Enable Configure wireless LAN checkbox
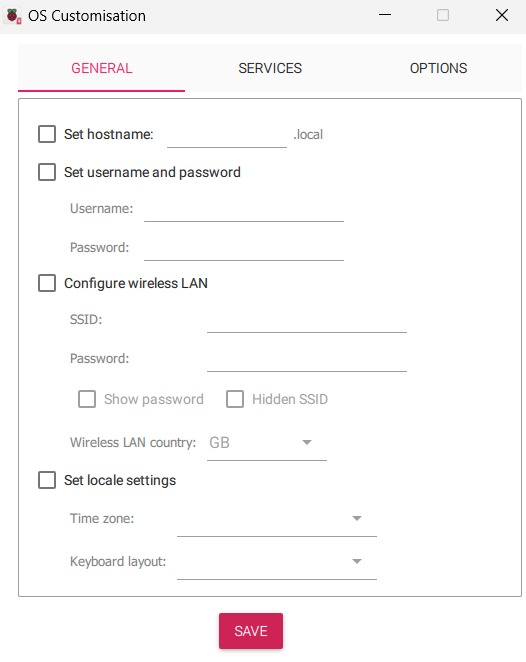Viewport: 526px width, 662px height. tap(47, 283)
